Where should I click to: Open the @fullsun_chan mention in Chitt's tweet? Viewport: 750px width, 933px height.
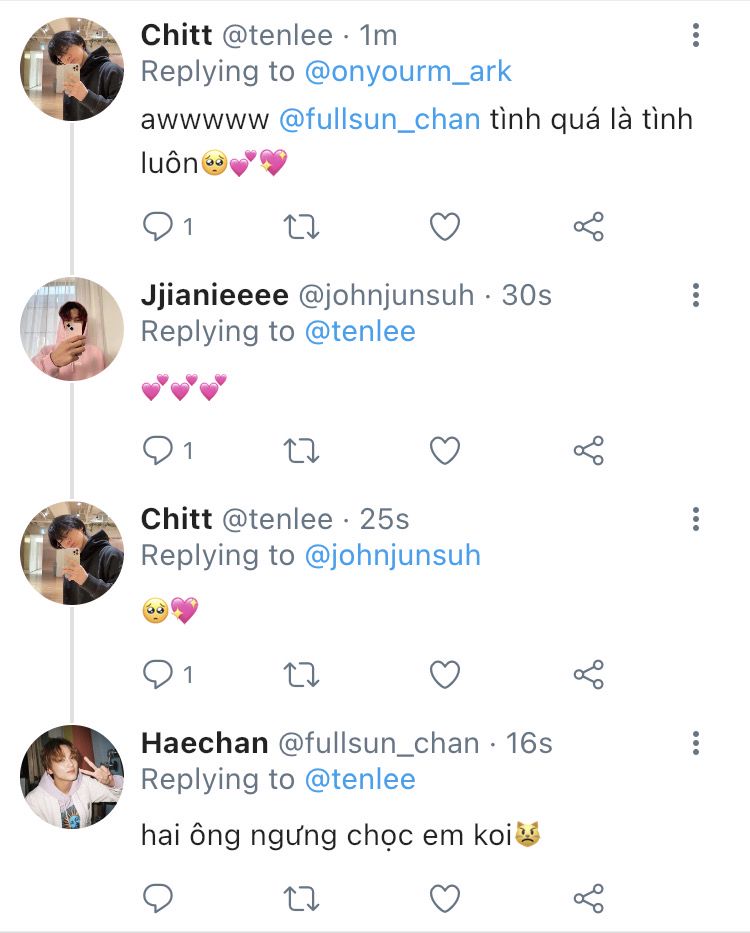379,120
